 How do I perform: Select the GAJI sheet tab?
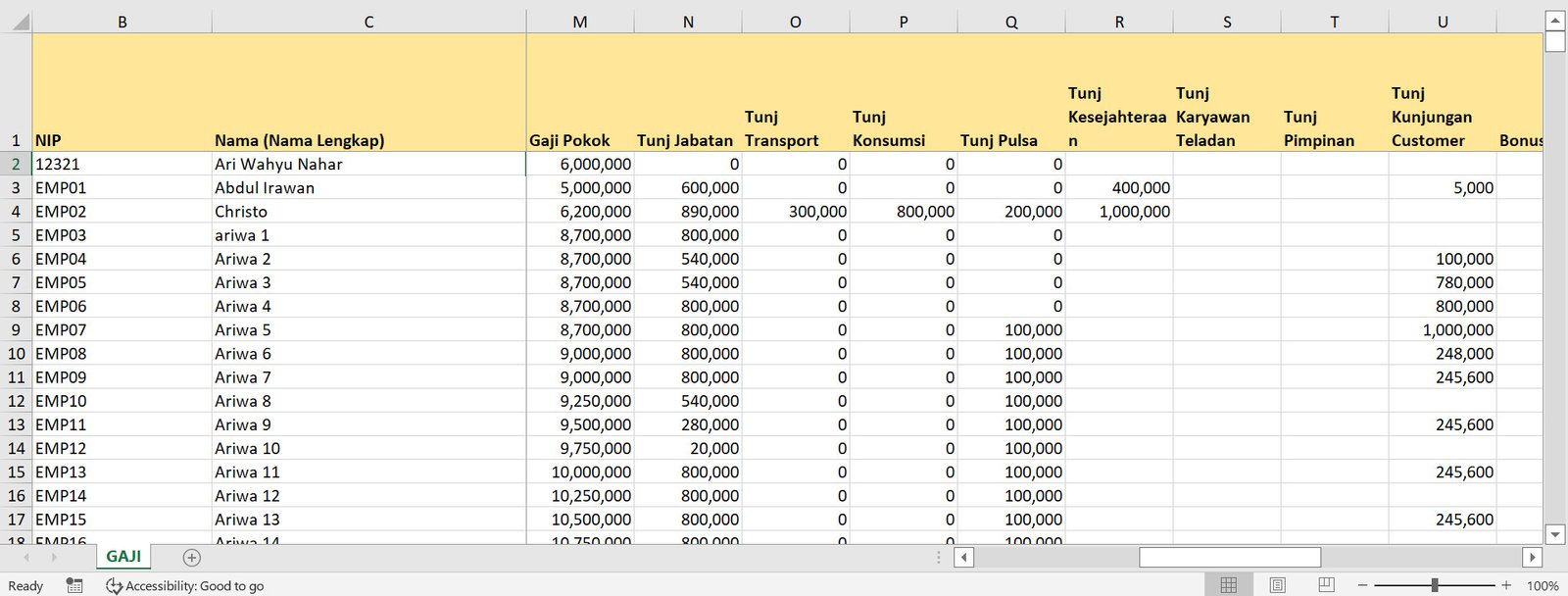point(123,557)
